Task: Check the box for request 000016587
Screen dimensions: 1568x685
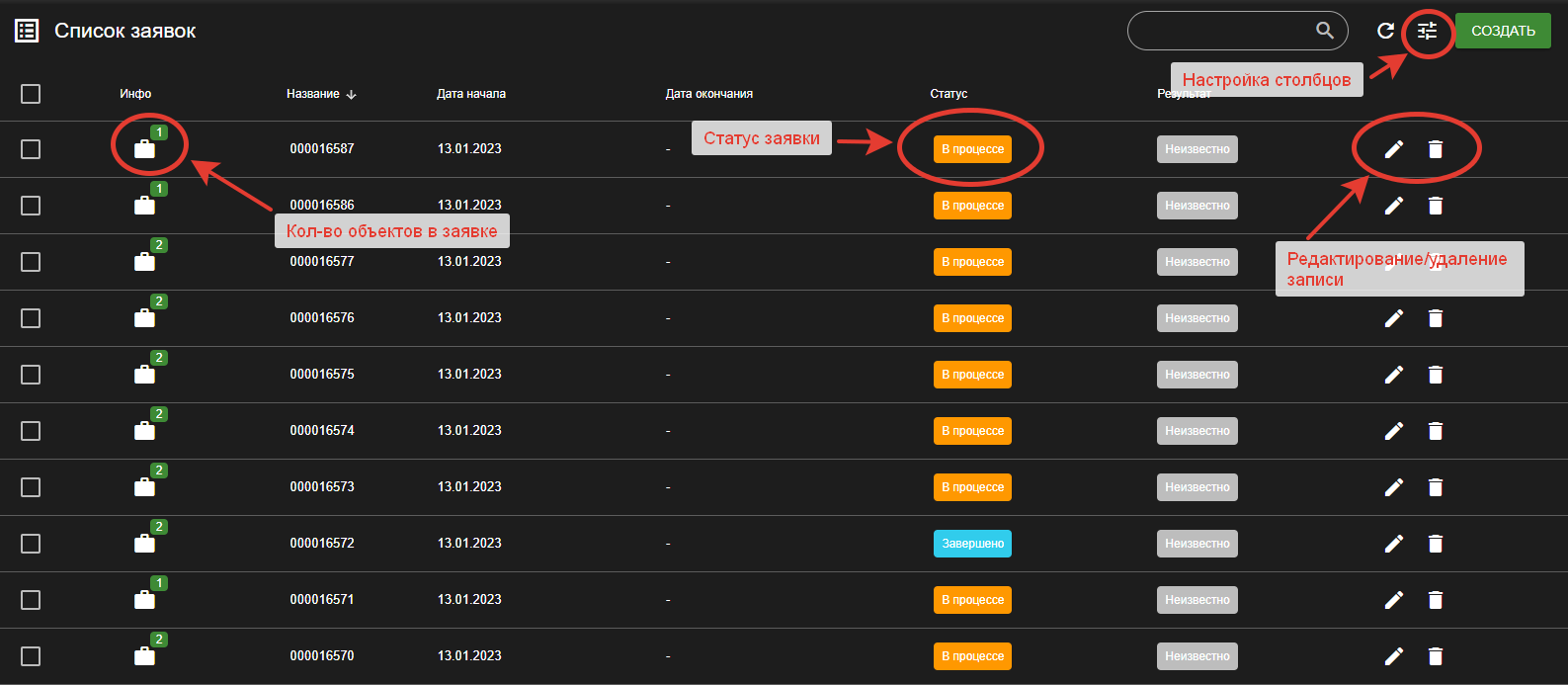Action: [31, 149]
